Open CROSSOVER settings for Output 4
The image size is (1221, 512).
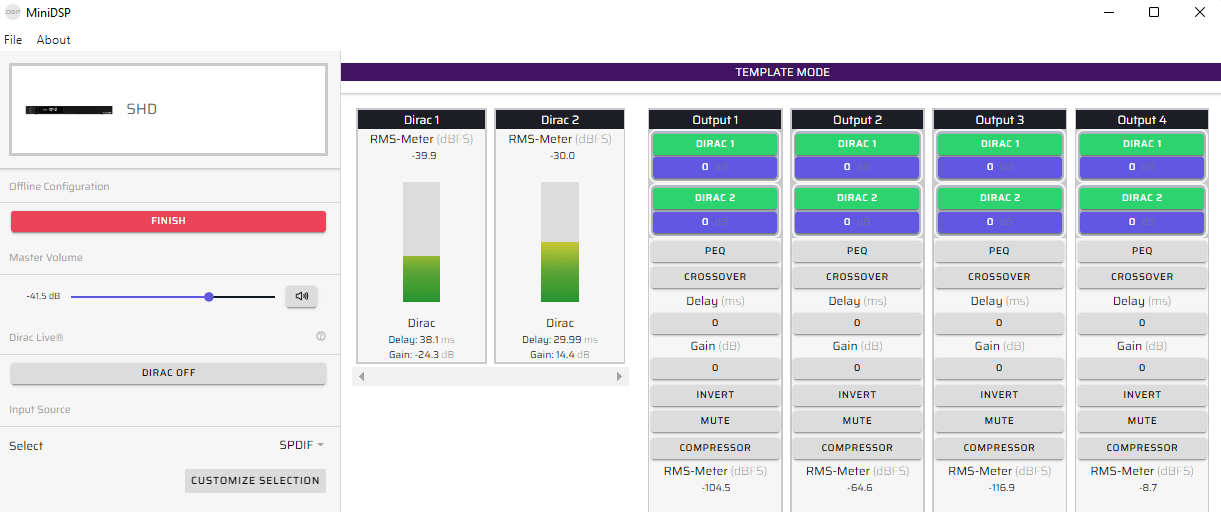point(1142,277)
